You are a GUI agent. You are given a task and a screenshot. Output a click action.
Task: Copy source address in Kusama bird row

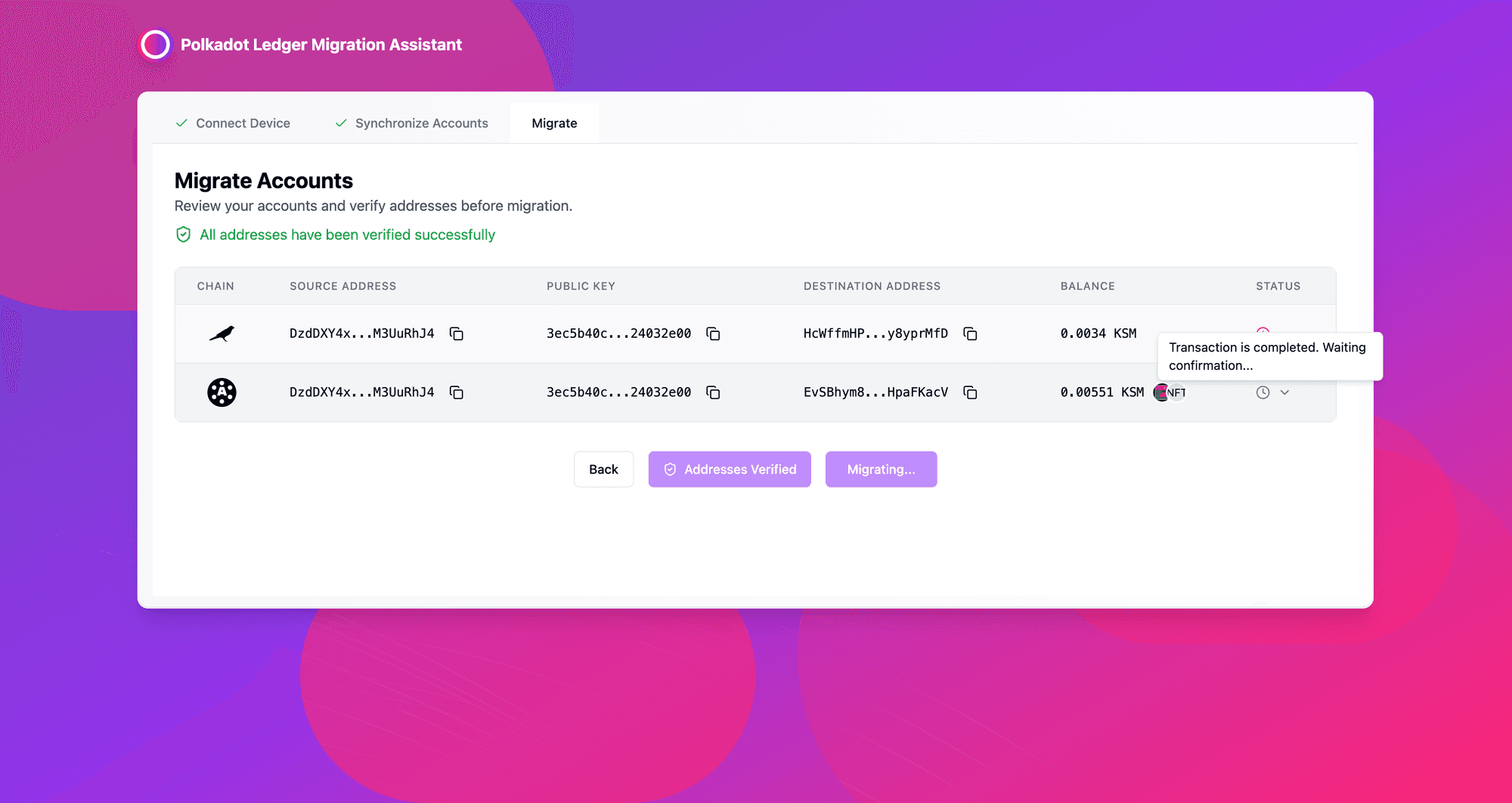coord(457,333)
